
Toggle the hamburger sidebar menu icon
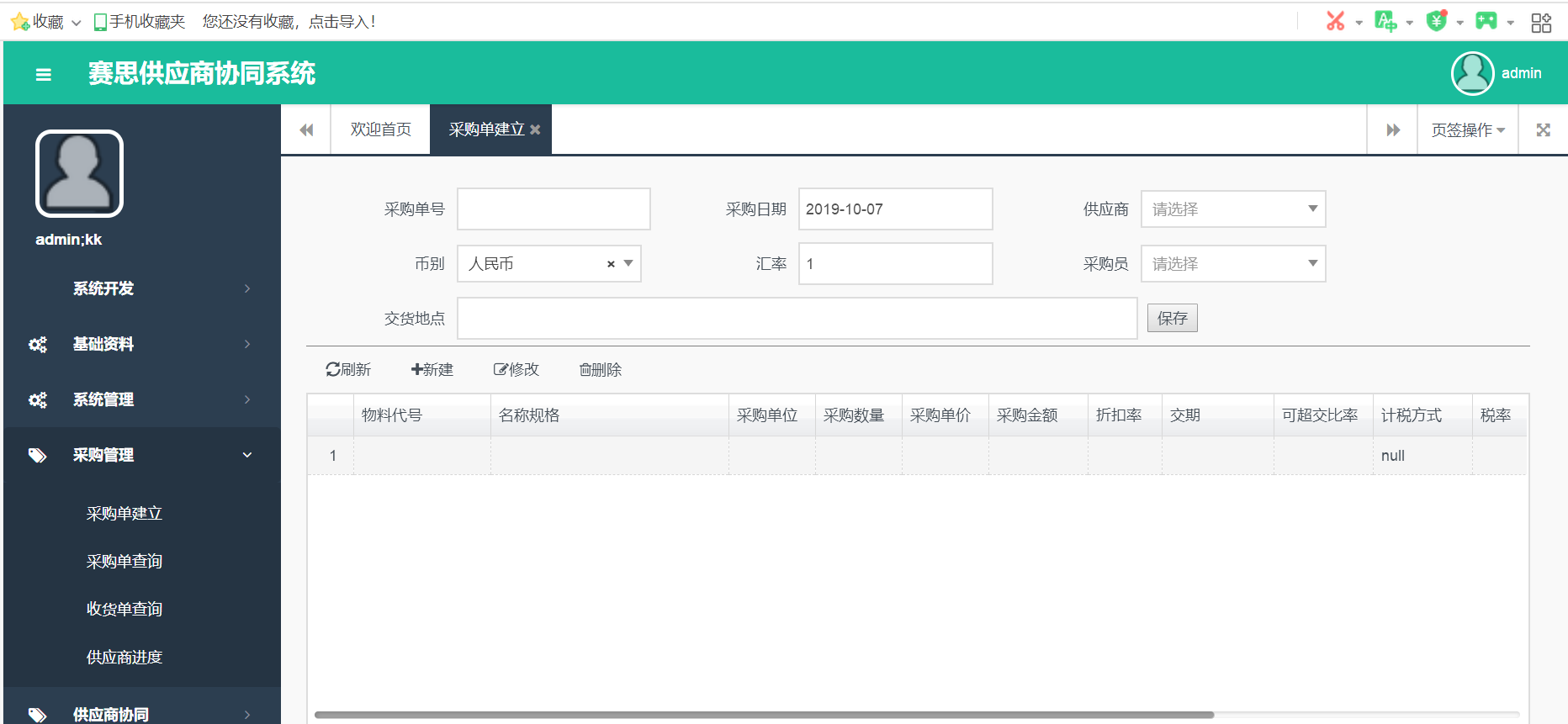click(44, 74)
